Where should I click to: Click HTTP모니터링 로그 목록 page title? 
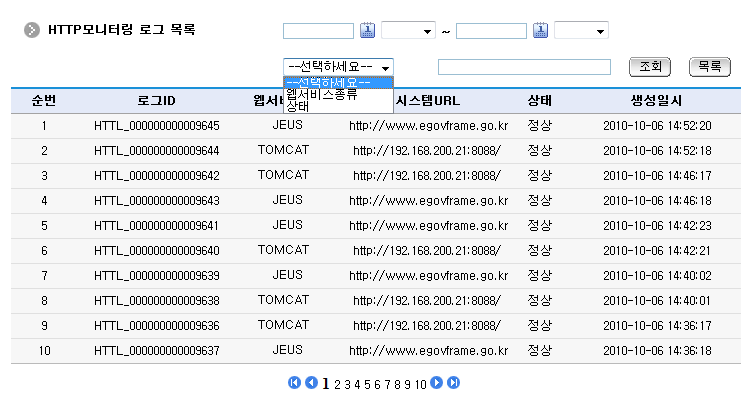122,30
